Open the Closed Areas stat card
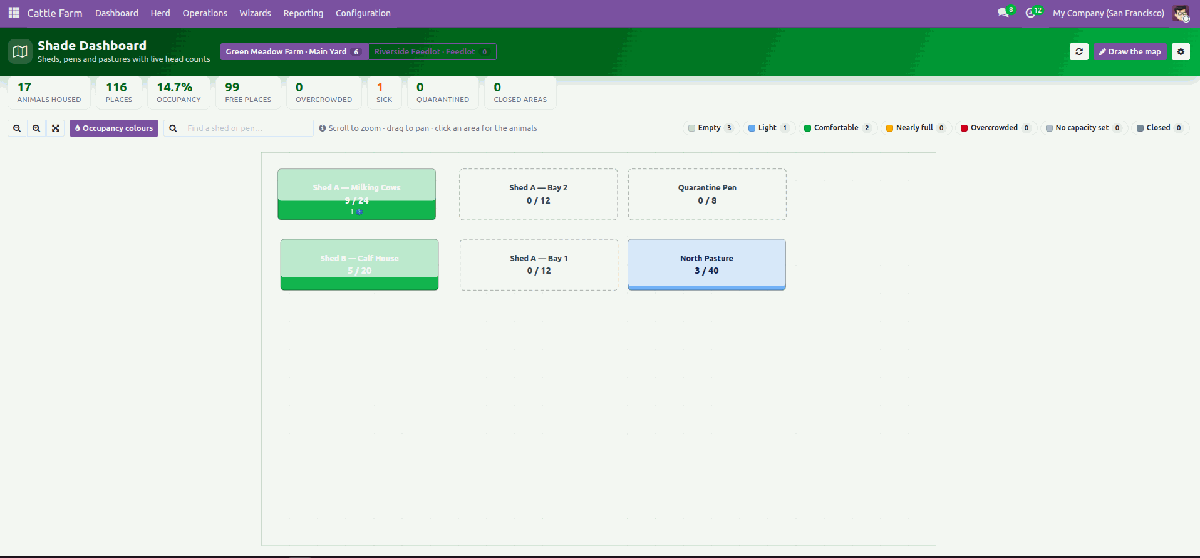 click(x=520, y=93)
